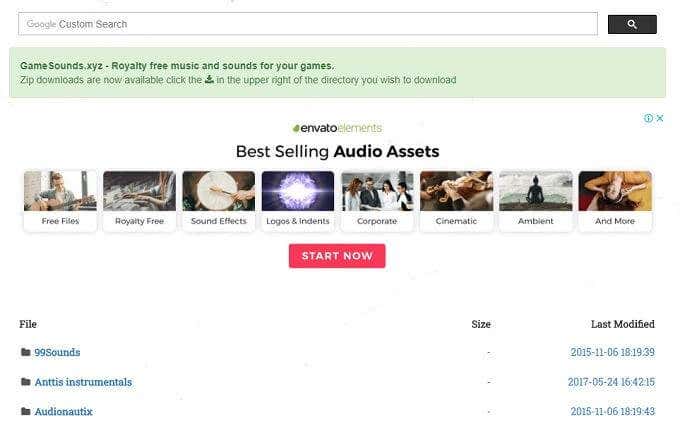The height and width of the screenshot is (430, 680).
Task: Click the envato elements logo
Action: pyautogui.click(x=337, y=128)
